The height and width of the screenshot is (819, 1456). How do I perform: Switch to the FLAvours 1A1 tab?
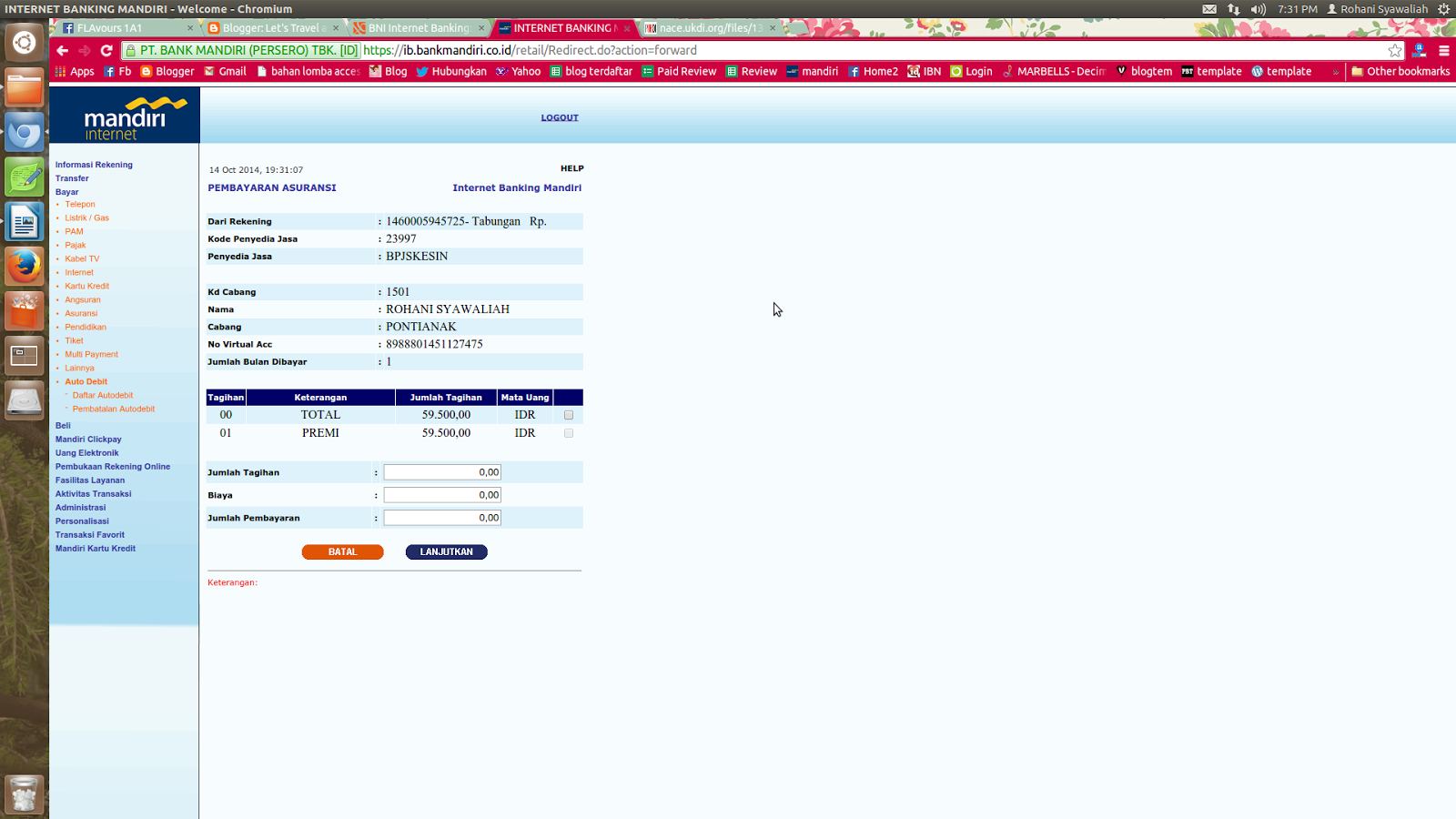(127, 28)
